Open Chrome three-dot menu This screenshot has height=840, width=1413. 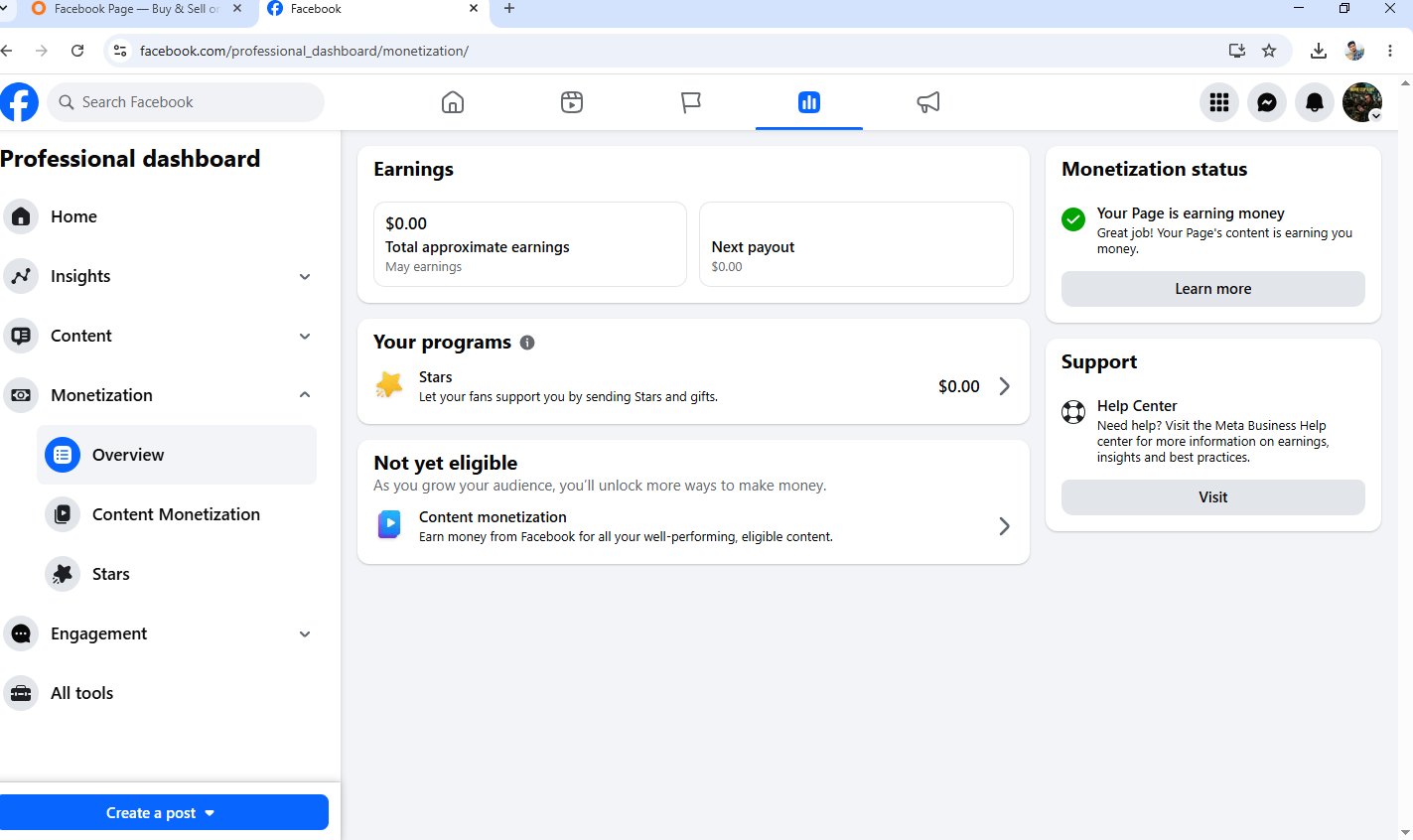tap(1390, 51)
